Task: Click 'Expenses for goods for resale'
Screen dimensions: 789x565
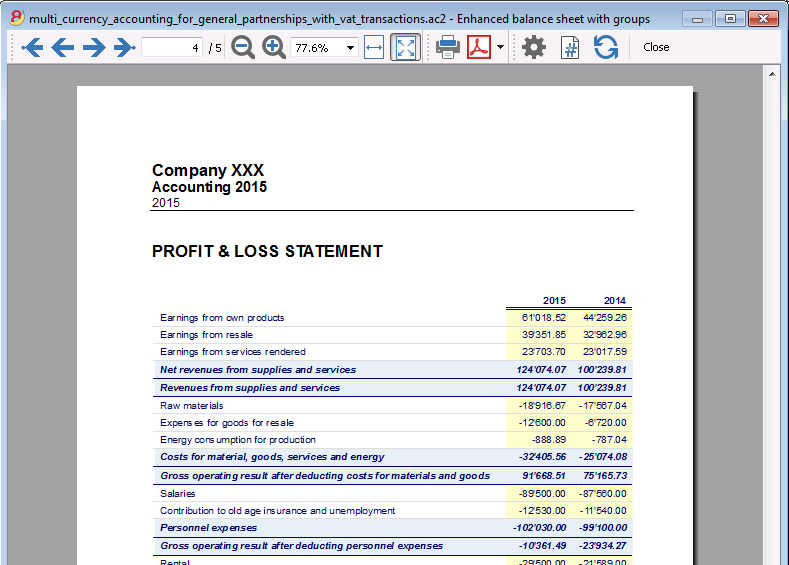Action: coord(227,423)
